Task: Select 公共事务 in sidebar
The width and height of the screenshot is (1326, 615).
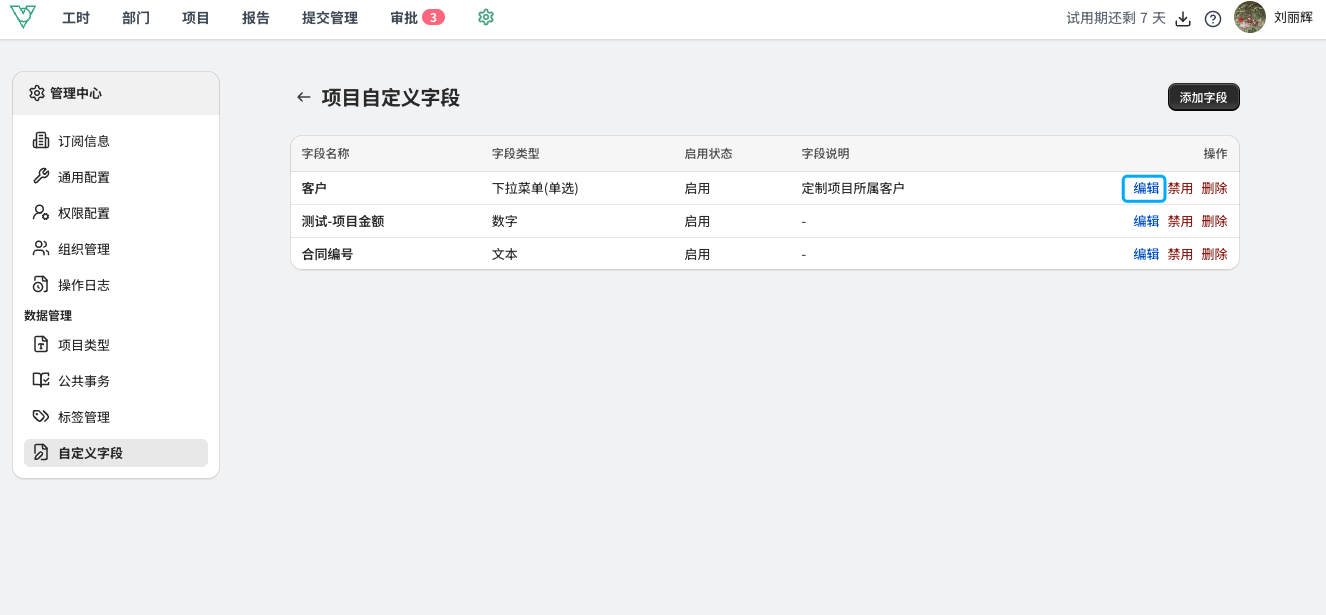Action: point(116,381)
